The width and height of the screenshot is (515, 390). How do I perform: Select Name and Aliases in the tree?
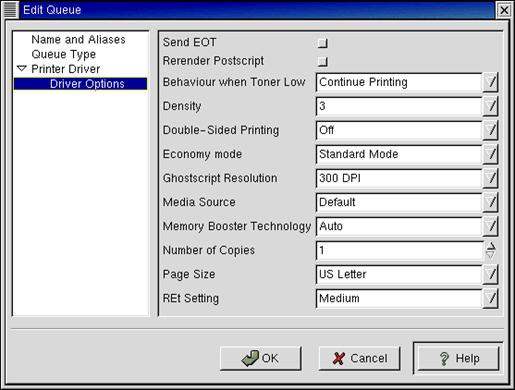click(78, 39)
